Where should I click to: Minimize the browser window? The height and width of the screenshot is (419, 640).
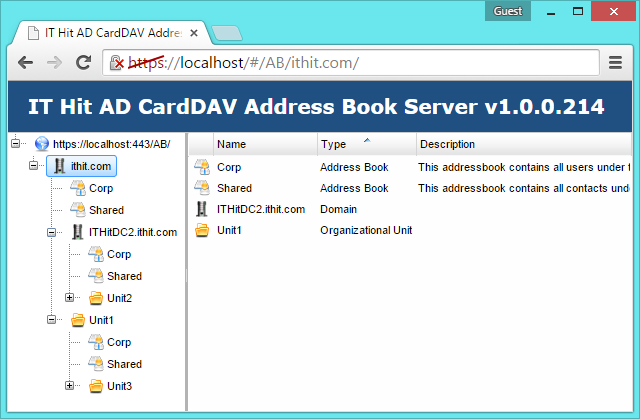click(551, 11)
